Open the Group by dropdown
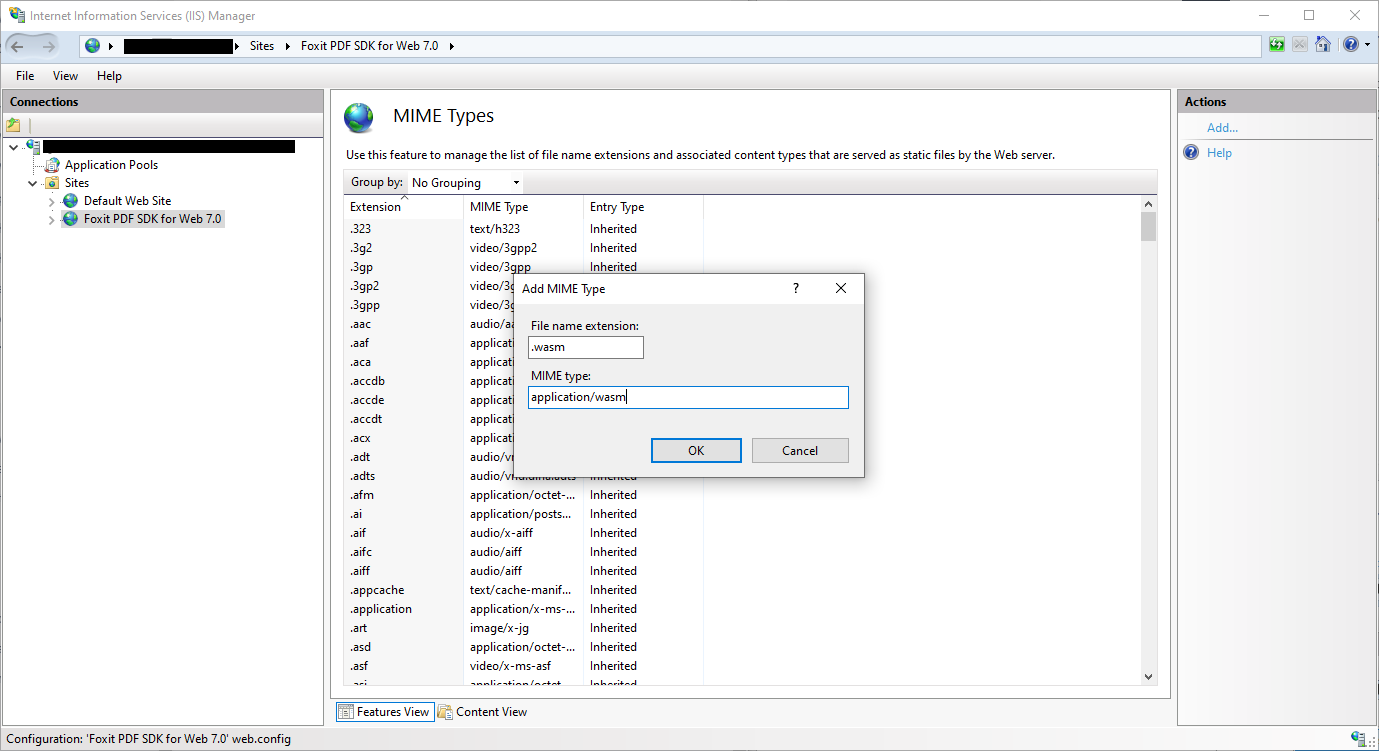1379x751 pixels. 466,183
